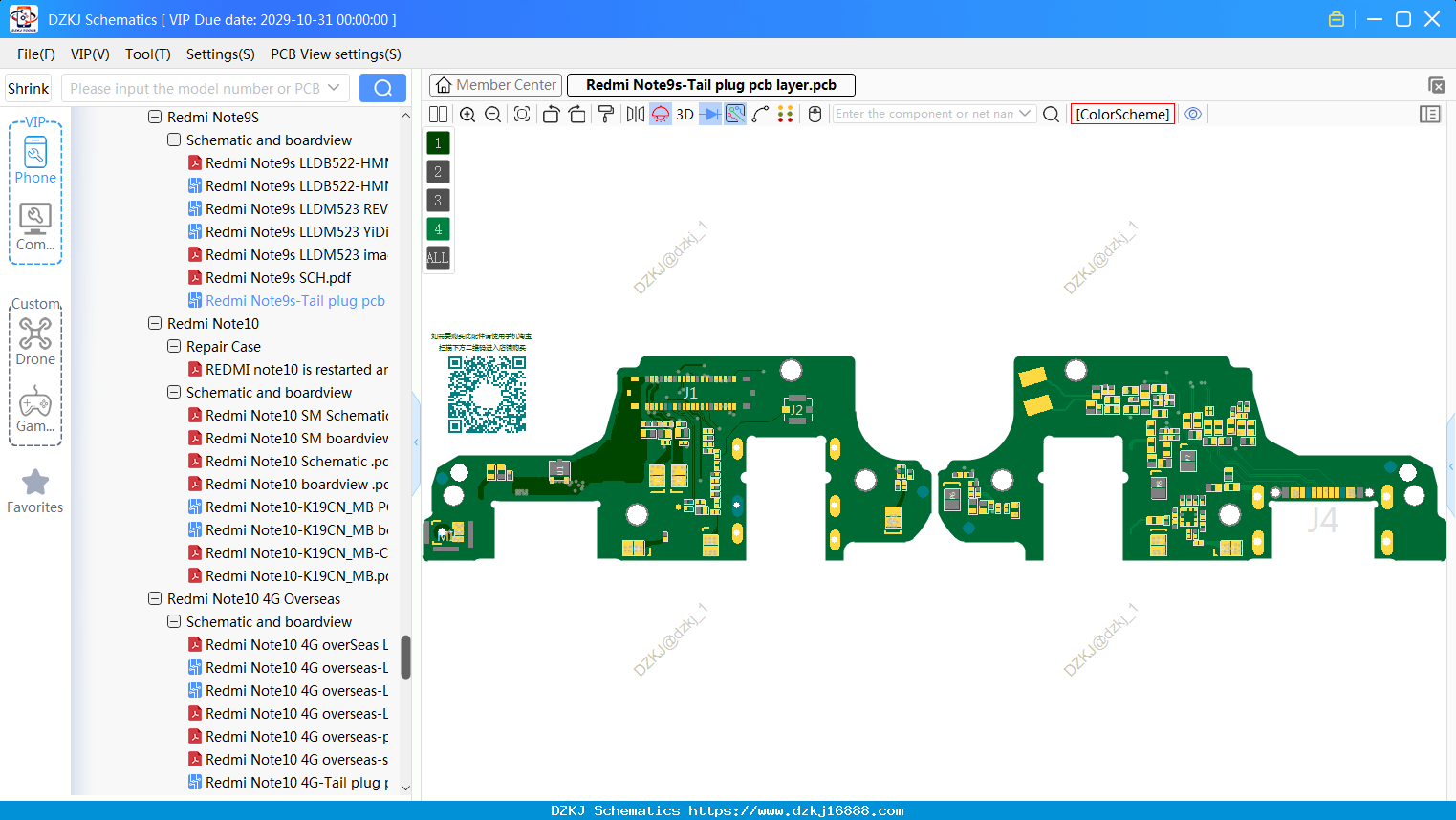The width and height of the screenshot is (1456, 820).
Task: Search for the component or net
Action: 1051,114
